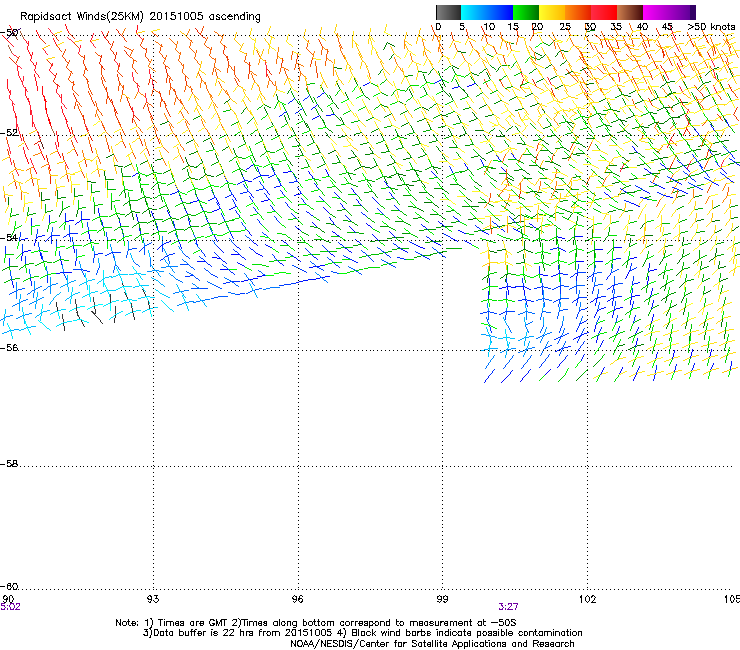Click the '-56' latitude axis label

pos(9,347)
